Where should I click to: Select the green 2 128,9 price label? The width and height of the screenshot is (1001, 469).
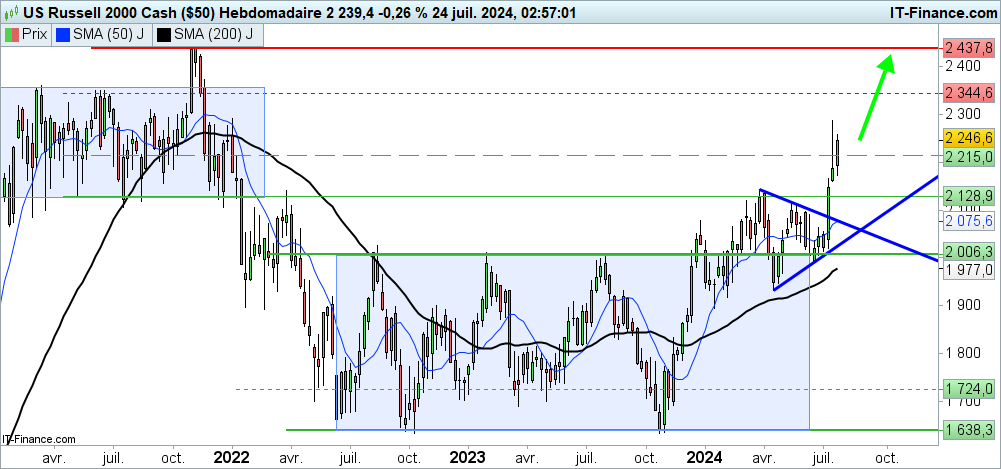point(967,197)
